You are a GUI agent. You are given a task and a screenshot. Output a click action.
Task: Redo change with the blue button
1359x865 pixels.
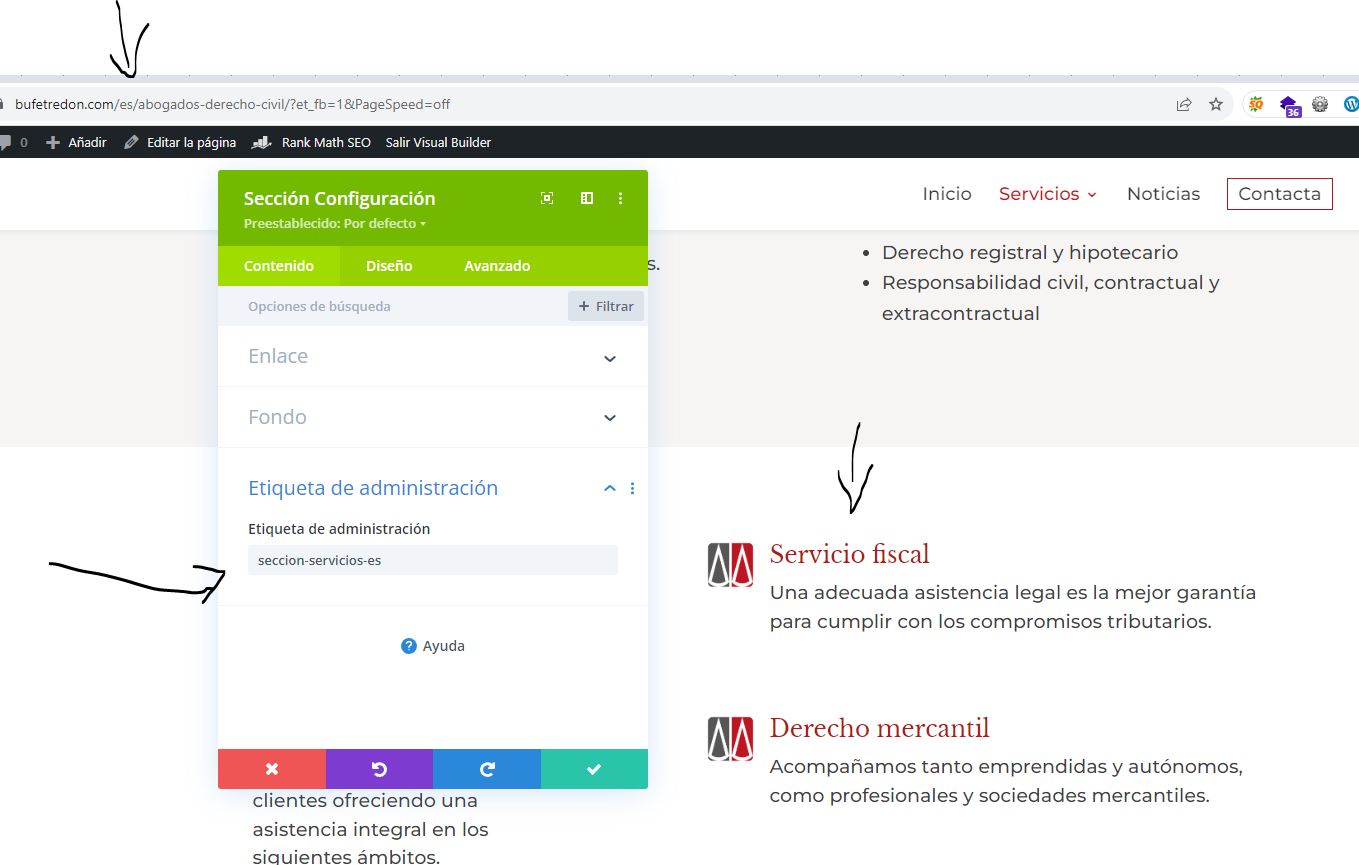tap(487, 769)
